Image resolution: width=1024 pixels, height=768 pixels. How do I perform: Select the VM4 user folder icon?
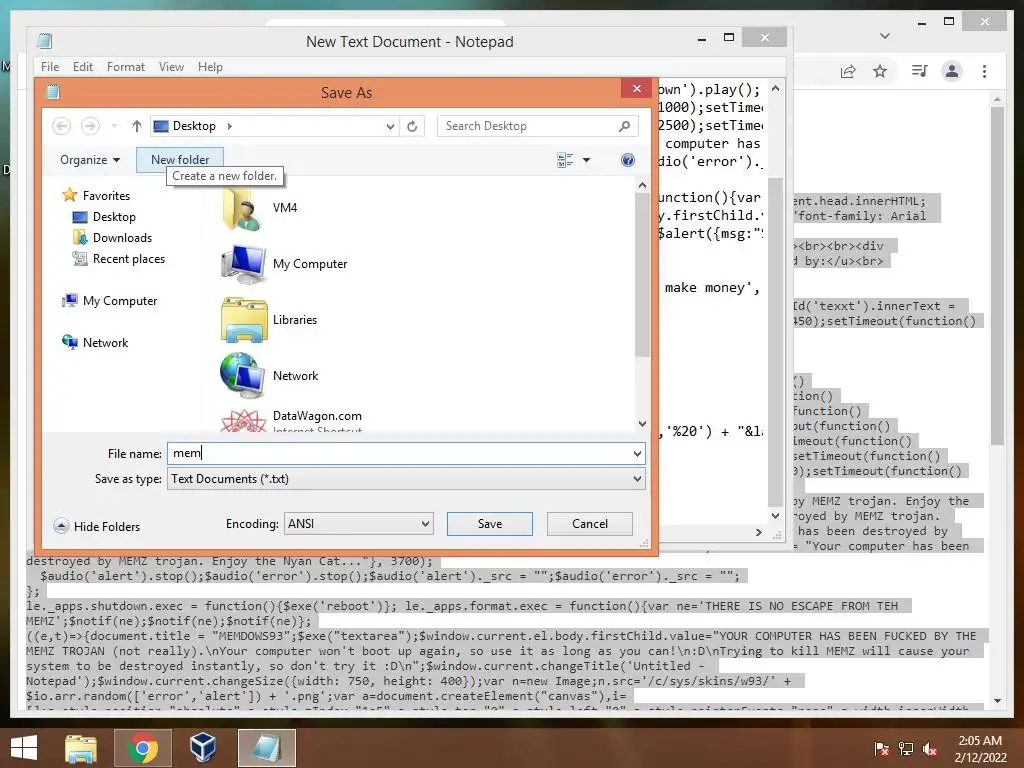[242, 208]
